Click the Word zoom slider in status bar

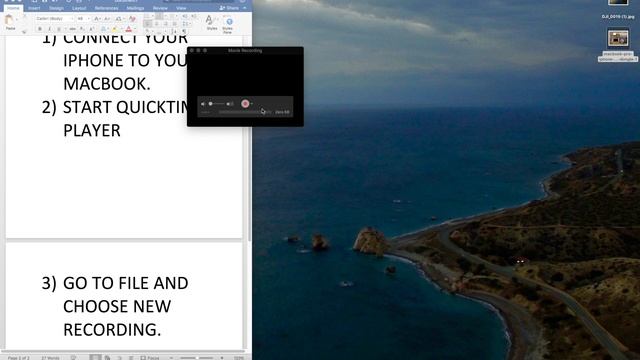197,358
